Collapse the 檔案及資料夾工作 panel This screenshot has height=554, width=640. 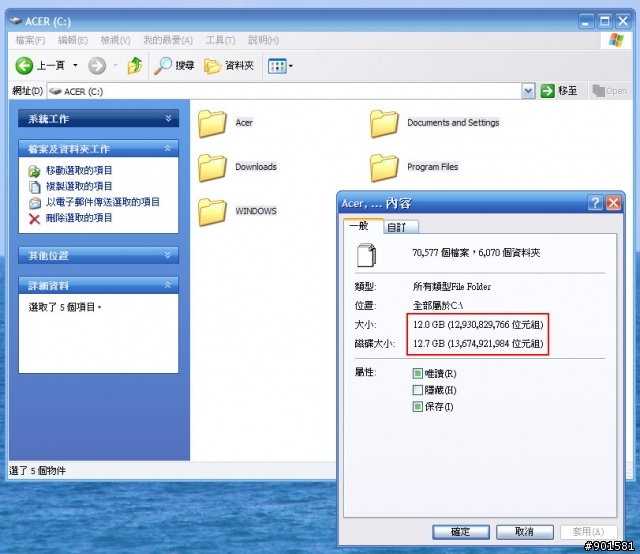coord(168,149)
